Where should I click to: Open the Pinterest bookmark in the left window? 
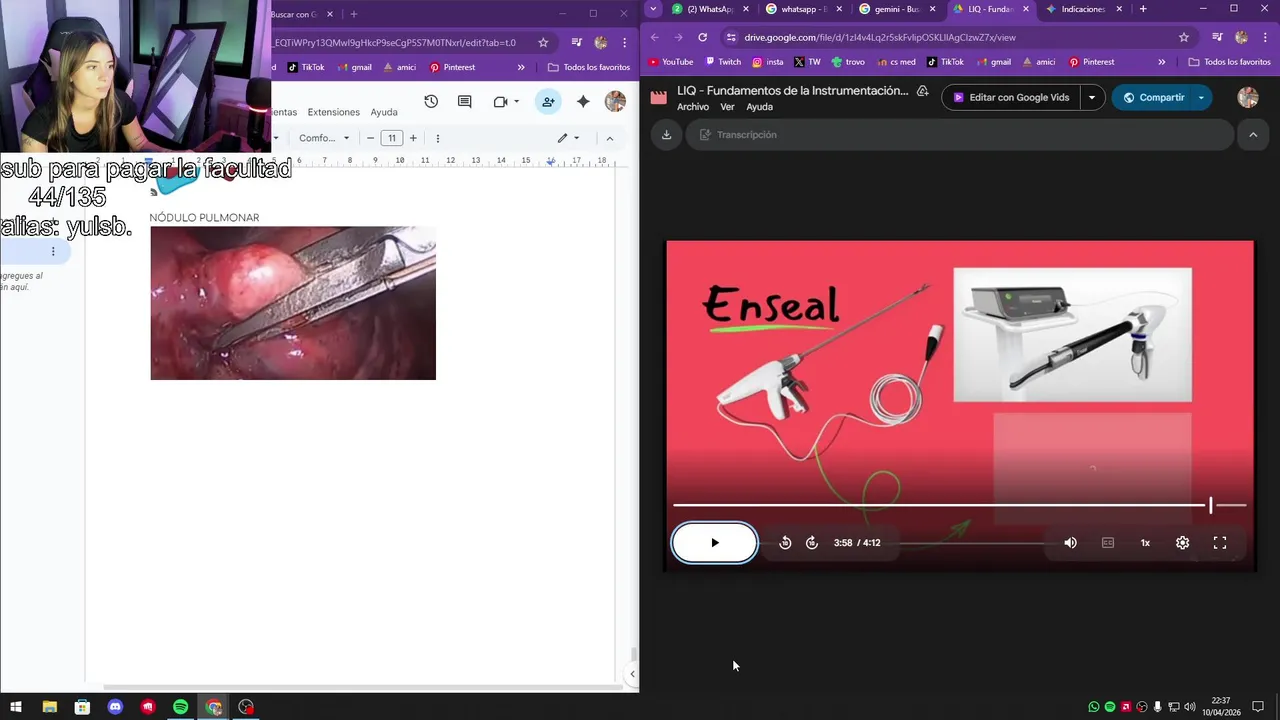click(452, 67)
